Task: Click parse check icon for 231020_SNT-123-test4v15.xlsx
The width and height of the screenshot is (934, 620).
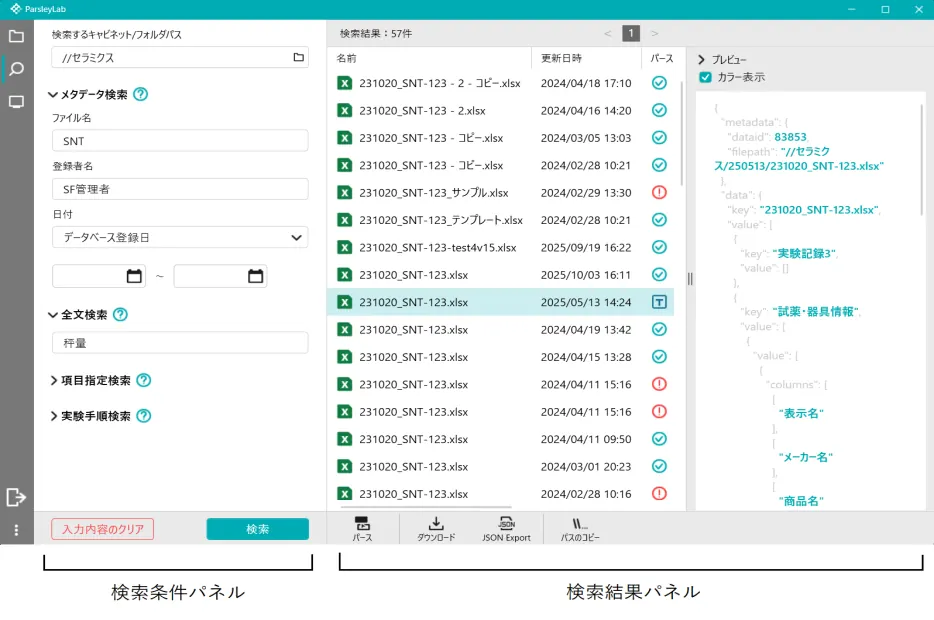Action: (x=659, y=247)
